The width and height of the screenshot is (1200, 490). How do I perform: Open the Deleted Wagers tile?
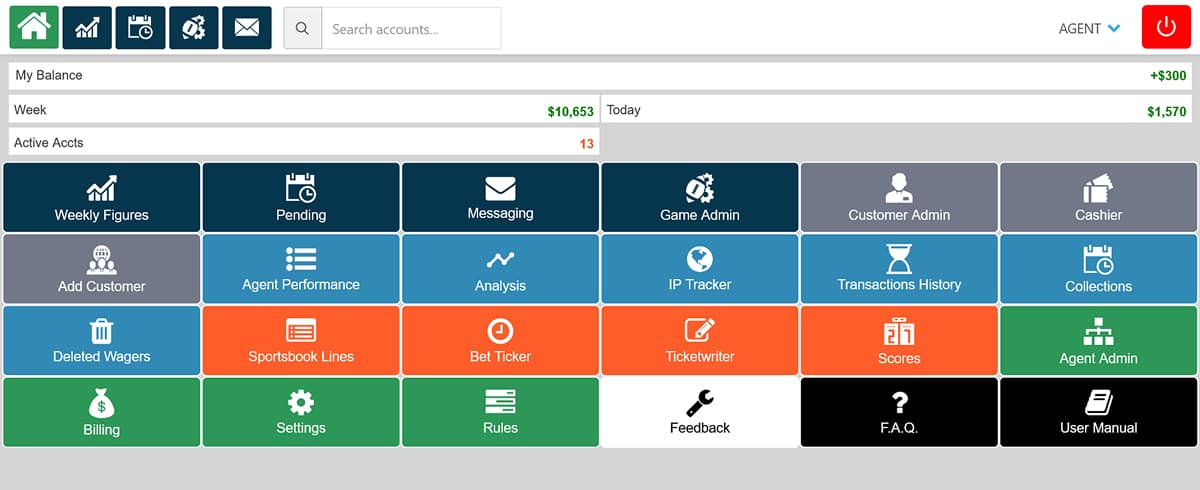(101, 341)
